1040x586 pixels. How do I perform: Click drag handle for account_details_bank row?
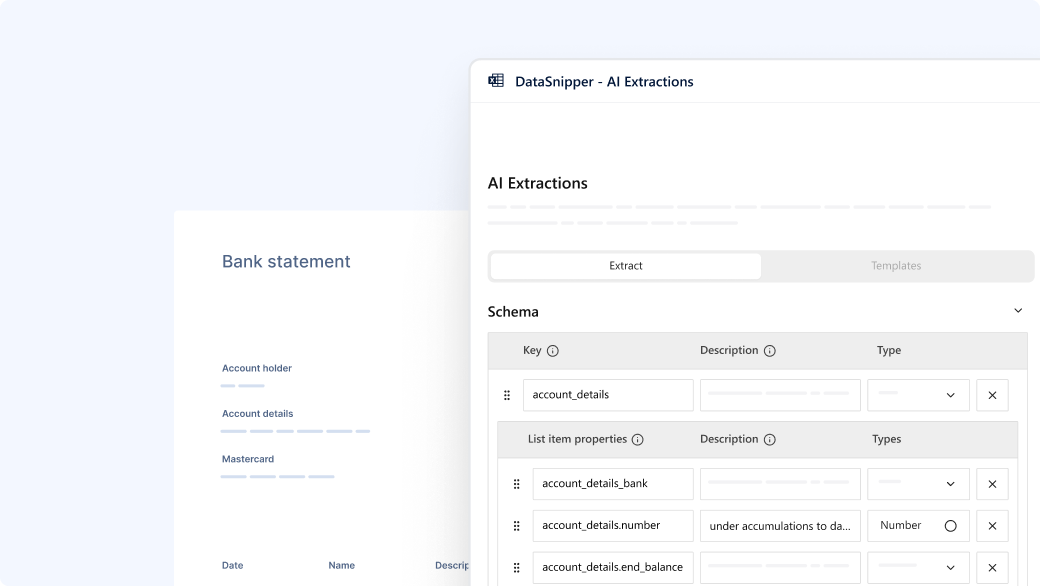516,484
